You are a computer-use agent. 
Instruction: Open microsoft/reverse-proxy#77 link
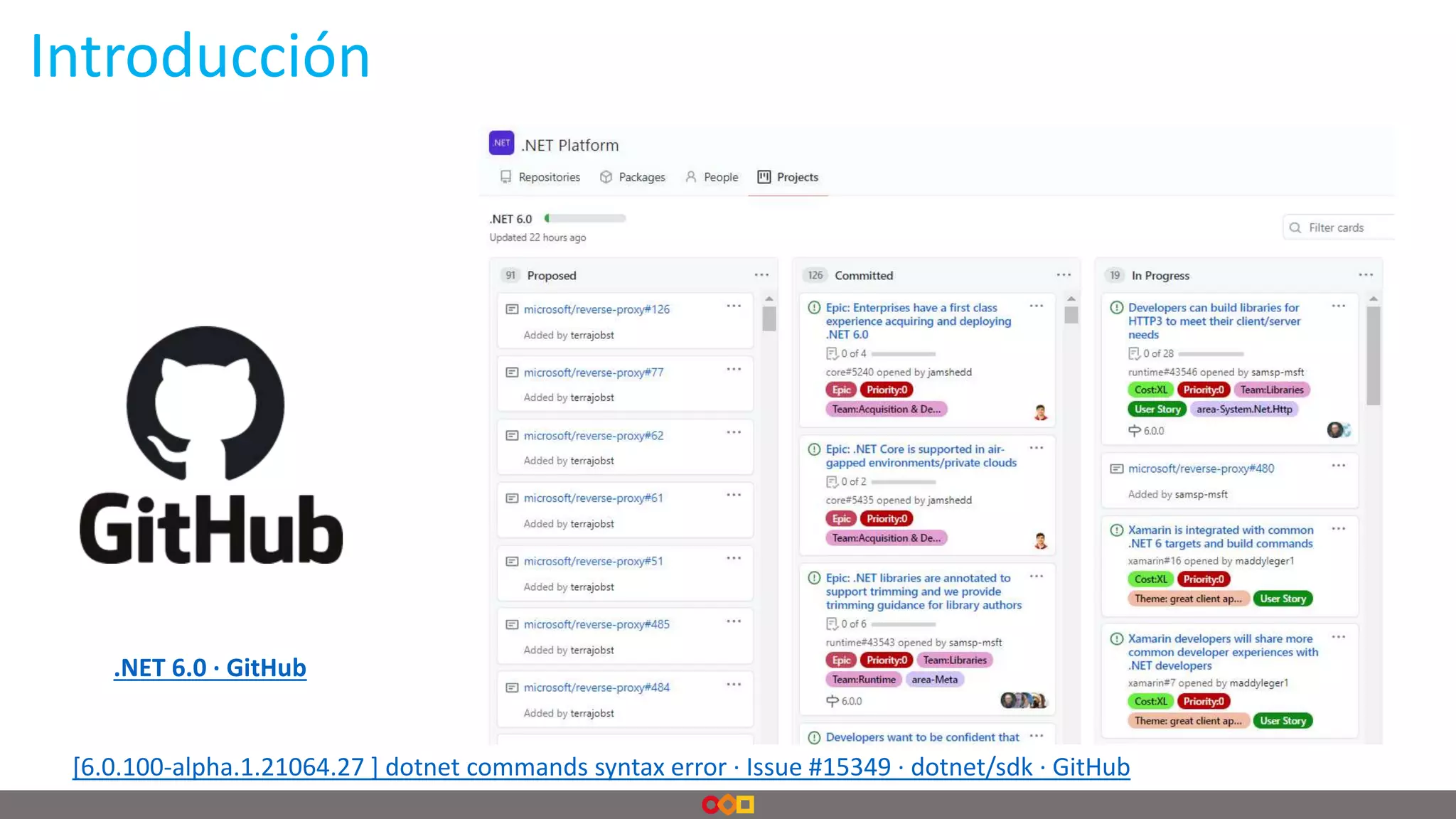pos(594,373)
